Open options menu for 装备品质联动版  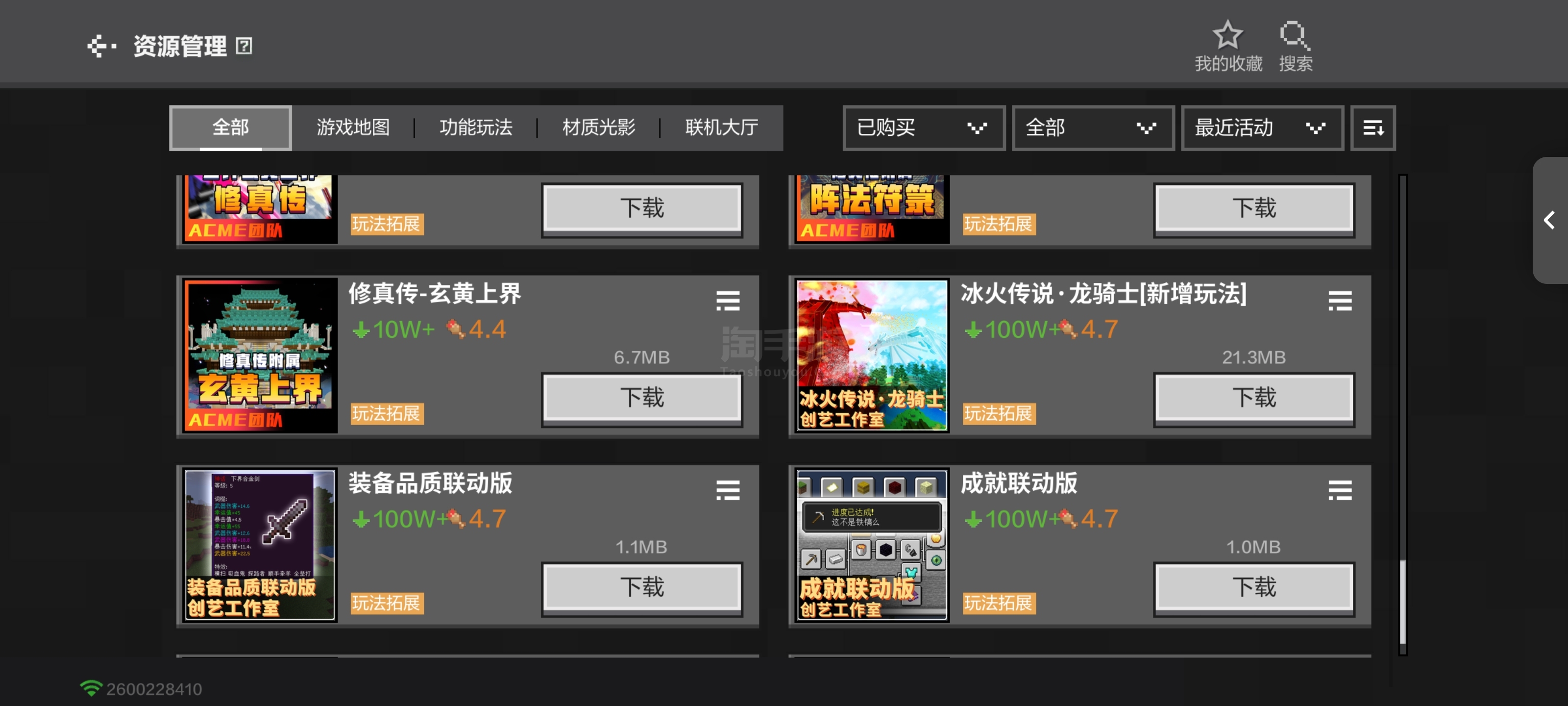click(x=727, y=490)
